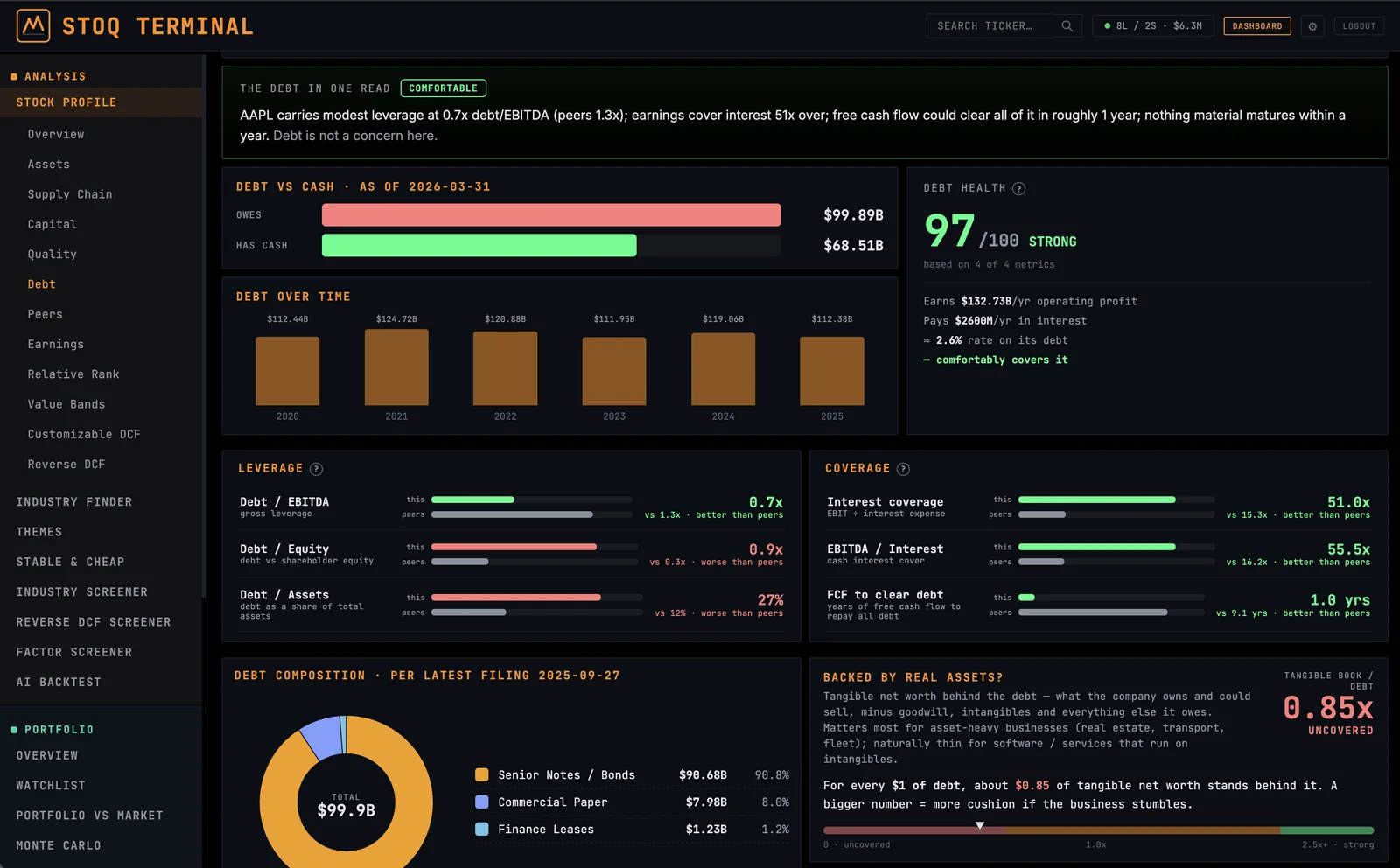
Task: Open the Assets sidebar item
Action: (x=49, y=164)
